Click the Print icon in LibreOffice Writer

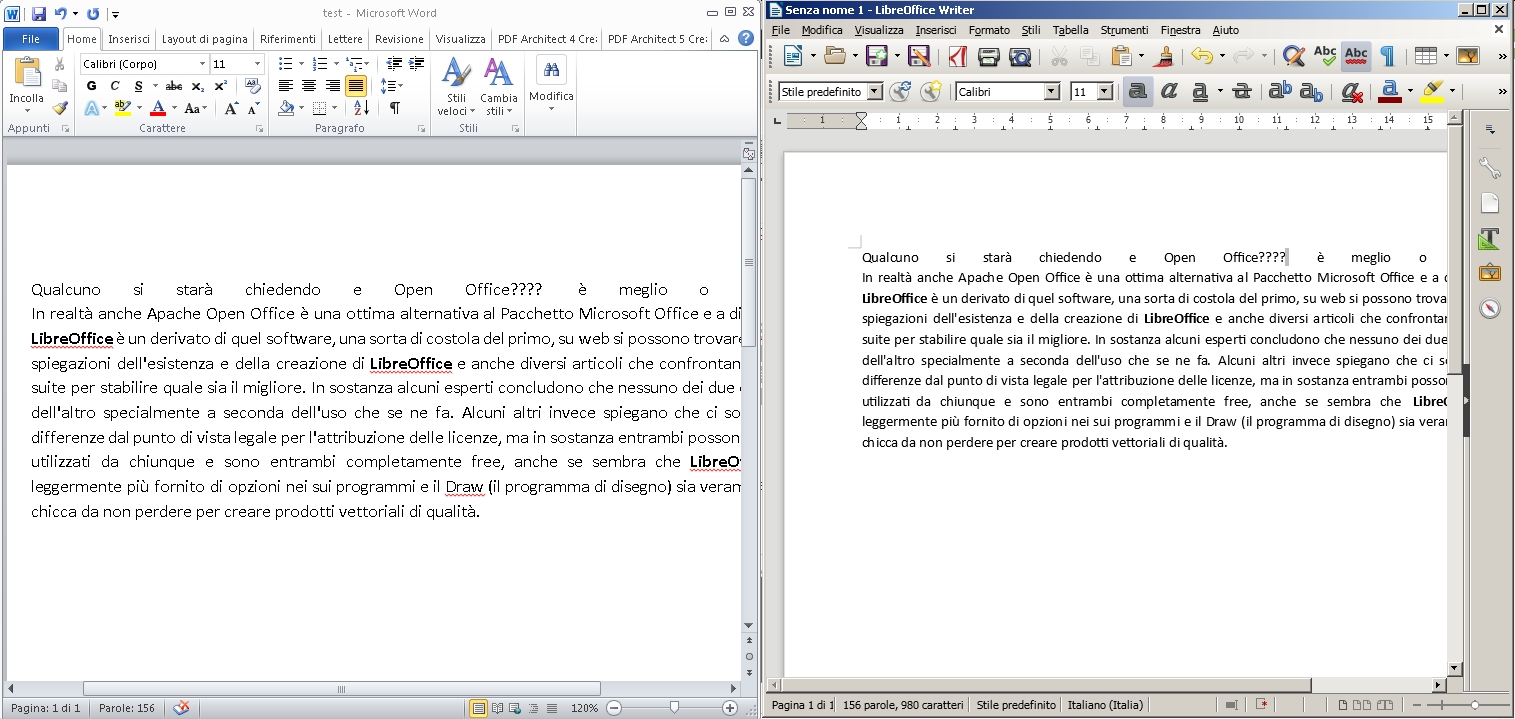989,56
